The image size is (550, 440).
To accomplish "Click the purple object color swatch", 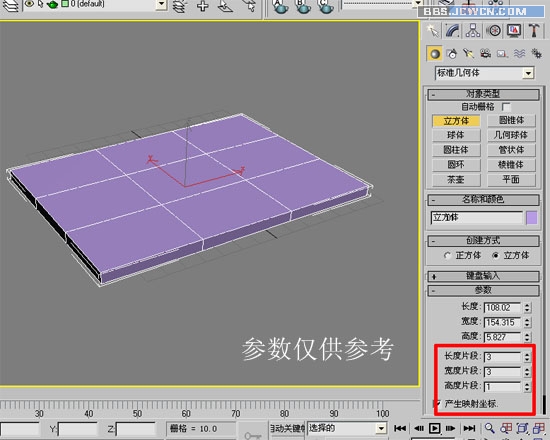I will tap(532, 218).
